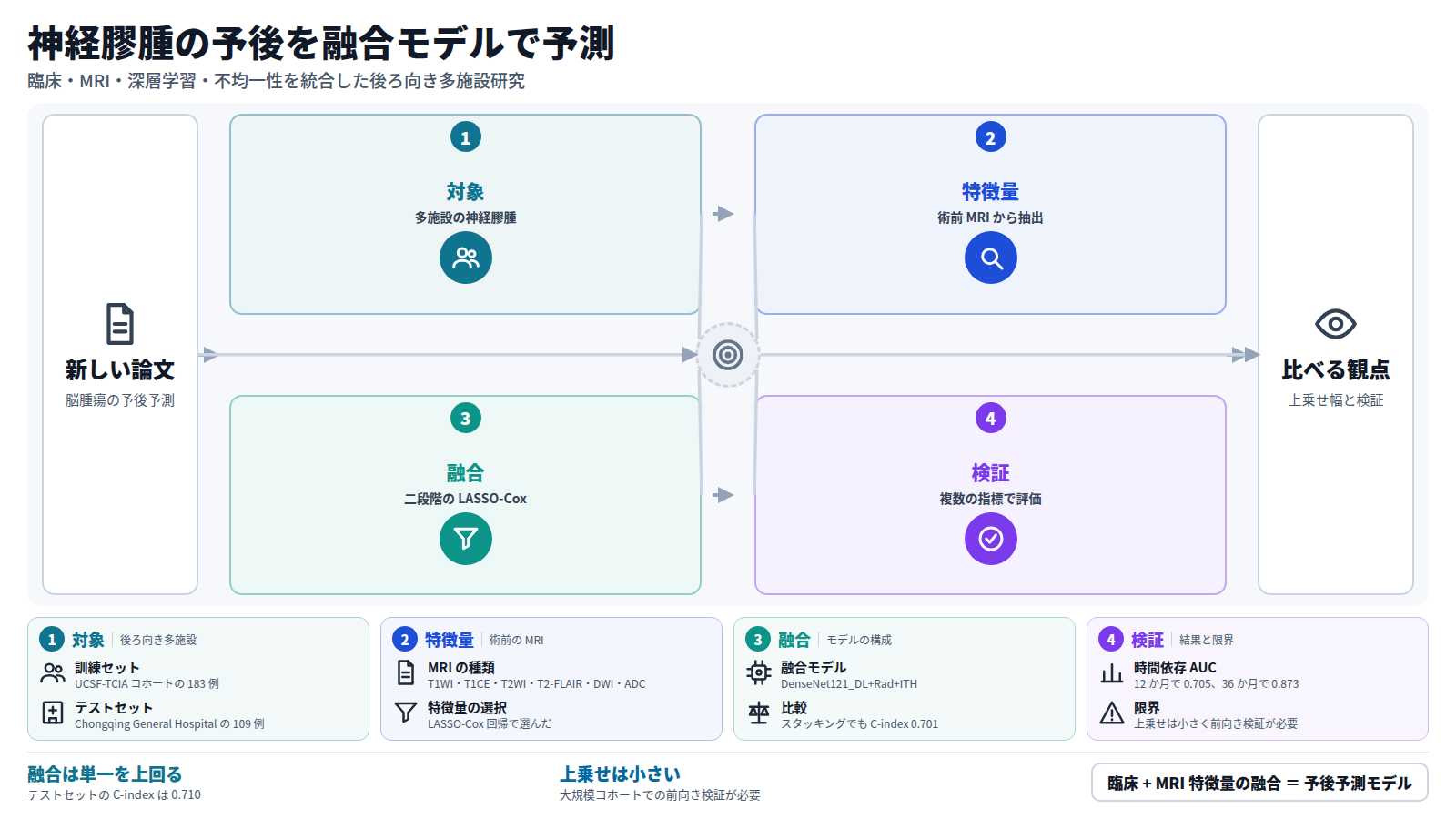This screenshot has height=819, width=1456.
Task: Click the checkmark icon in 検証 card
Action: 991,539
